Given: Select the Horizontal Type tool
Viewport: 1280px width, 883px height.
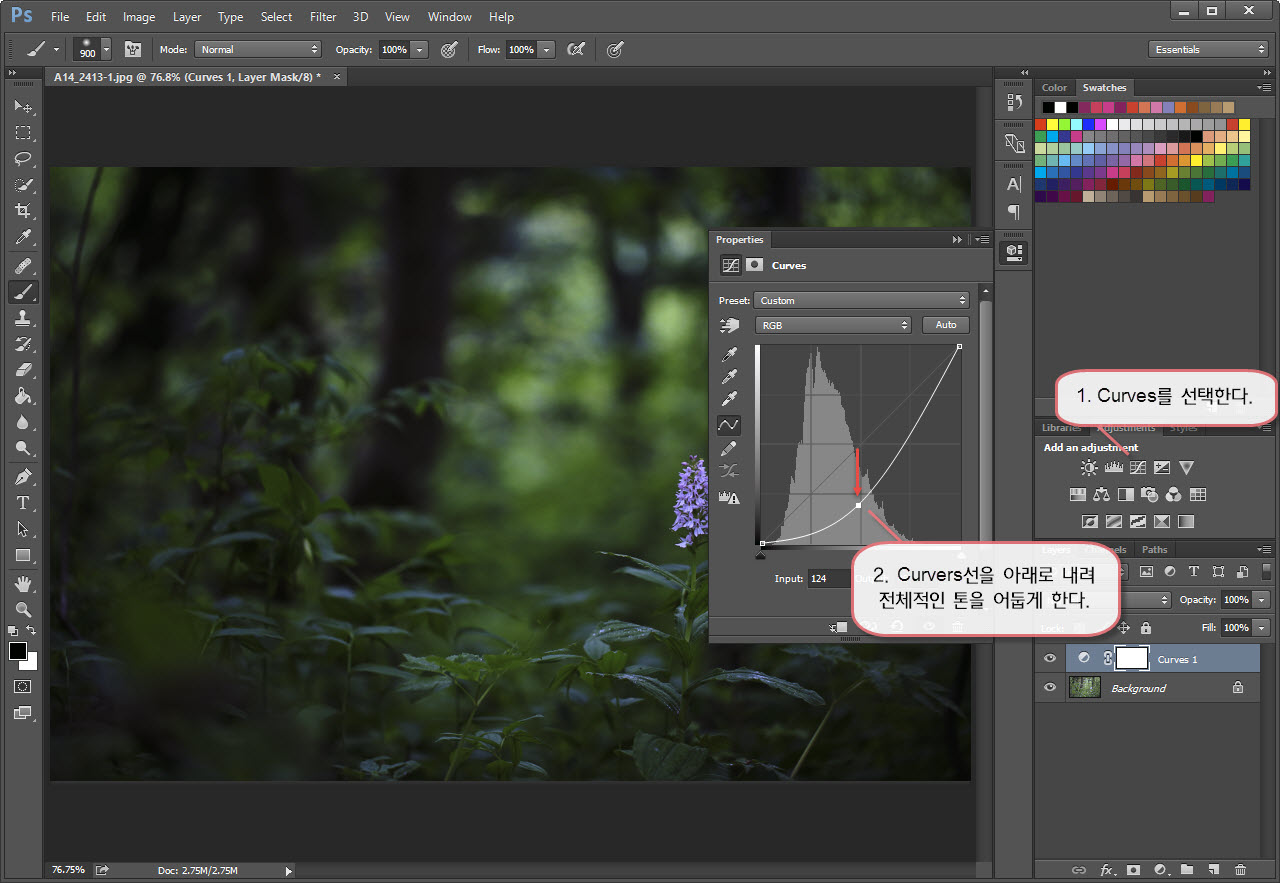Looking at the screenshot, I should pyautogui.click(x=23, y=503).
